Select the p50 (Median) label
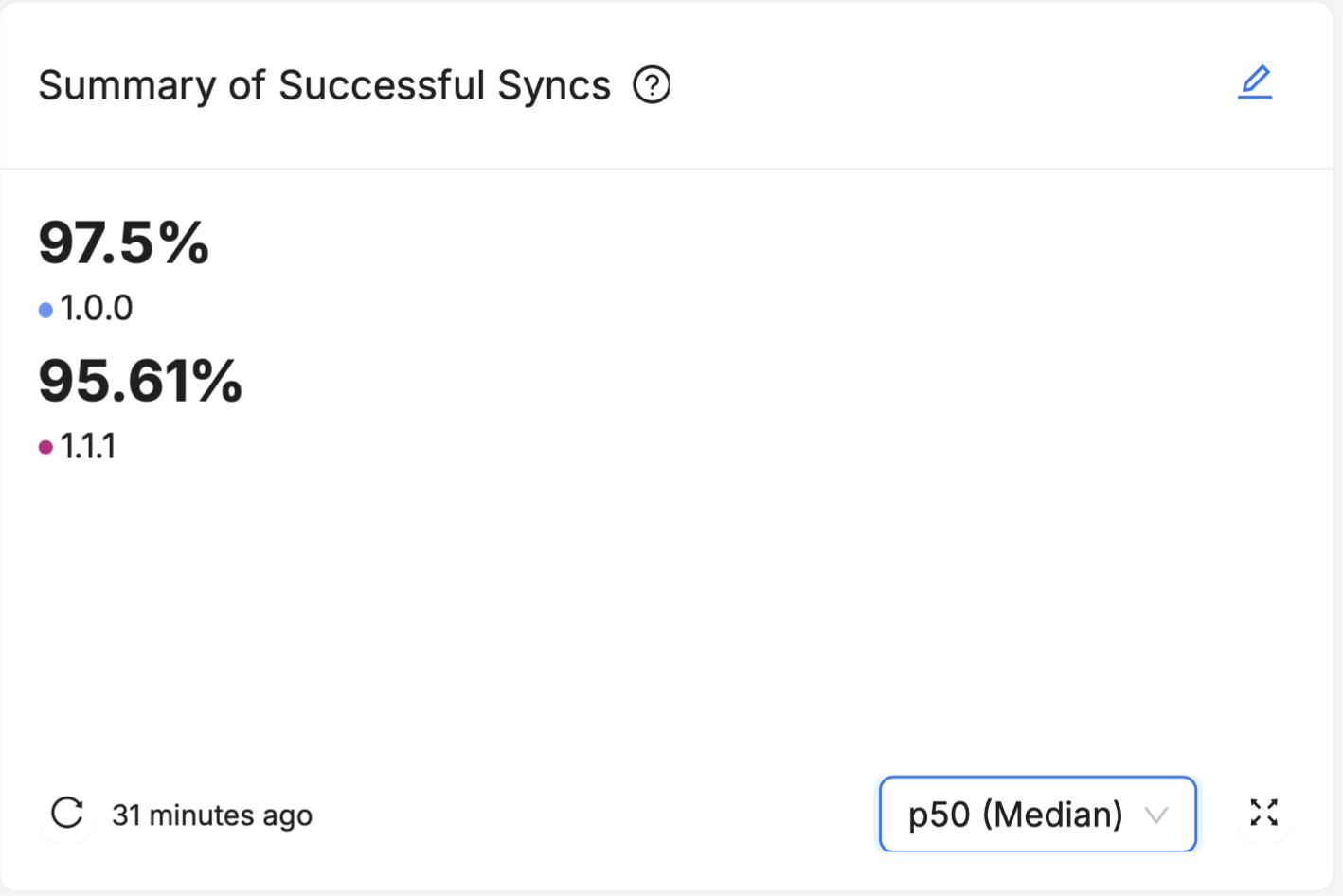This screenshot has height=896, width=1343. [1013, 813]
